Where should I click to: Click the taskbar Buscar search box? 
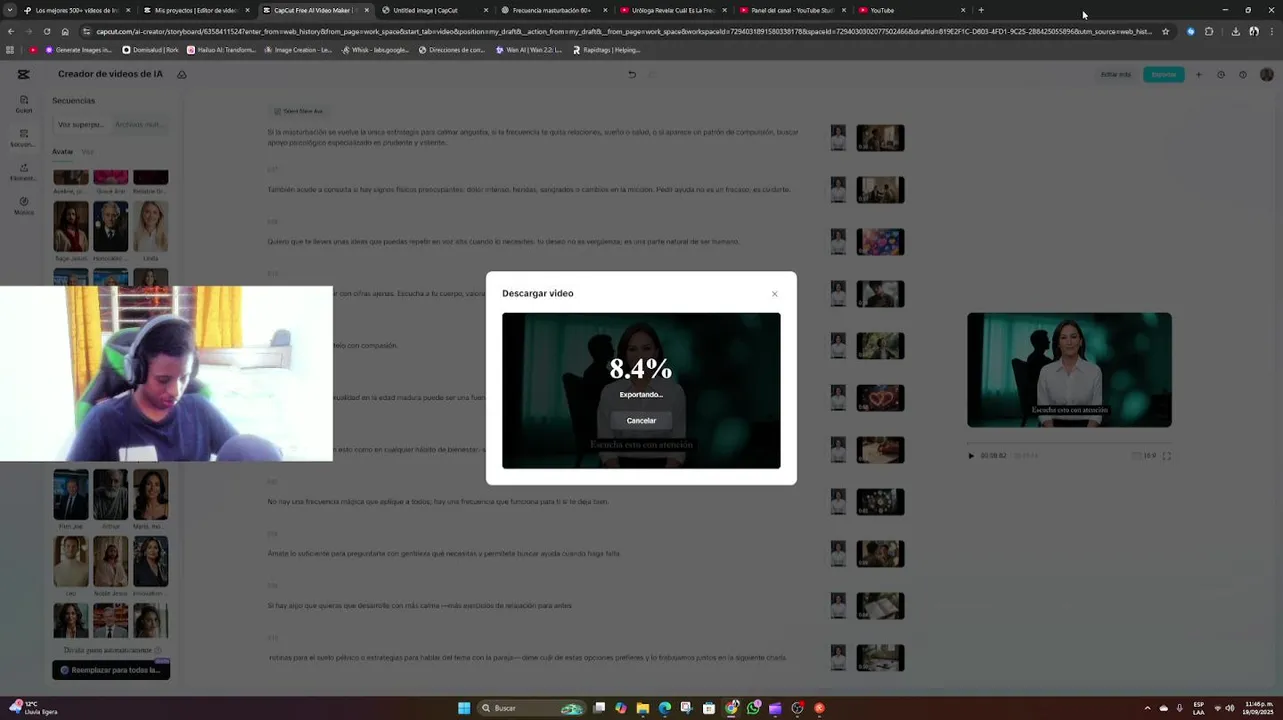533,708
